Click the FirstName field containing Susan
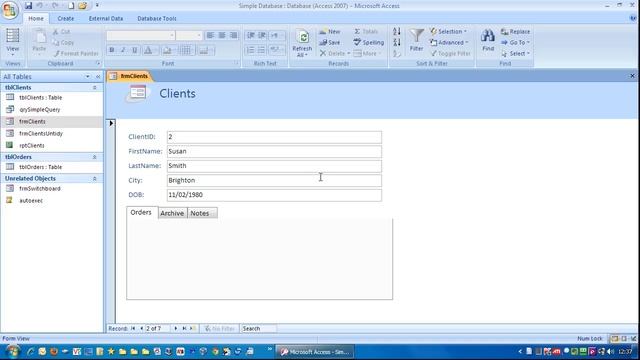The height and width of the screenshot is (360, 640). [274, 151]
